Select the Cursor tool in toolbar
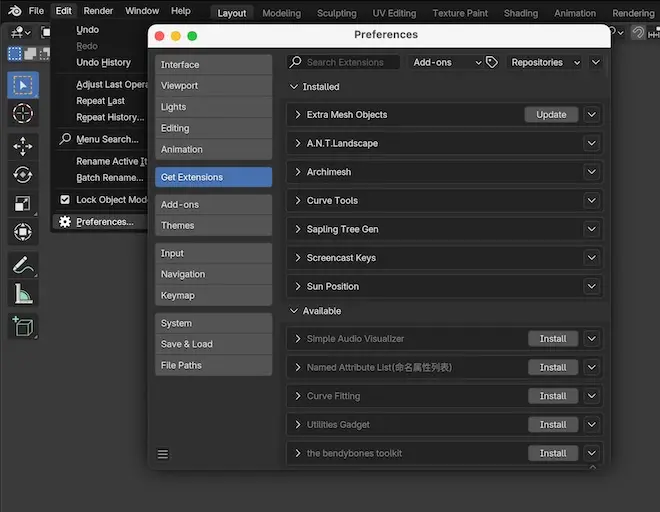660x512 pixels. click(x=22, y=114)
